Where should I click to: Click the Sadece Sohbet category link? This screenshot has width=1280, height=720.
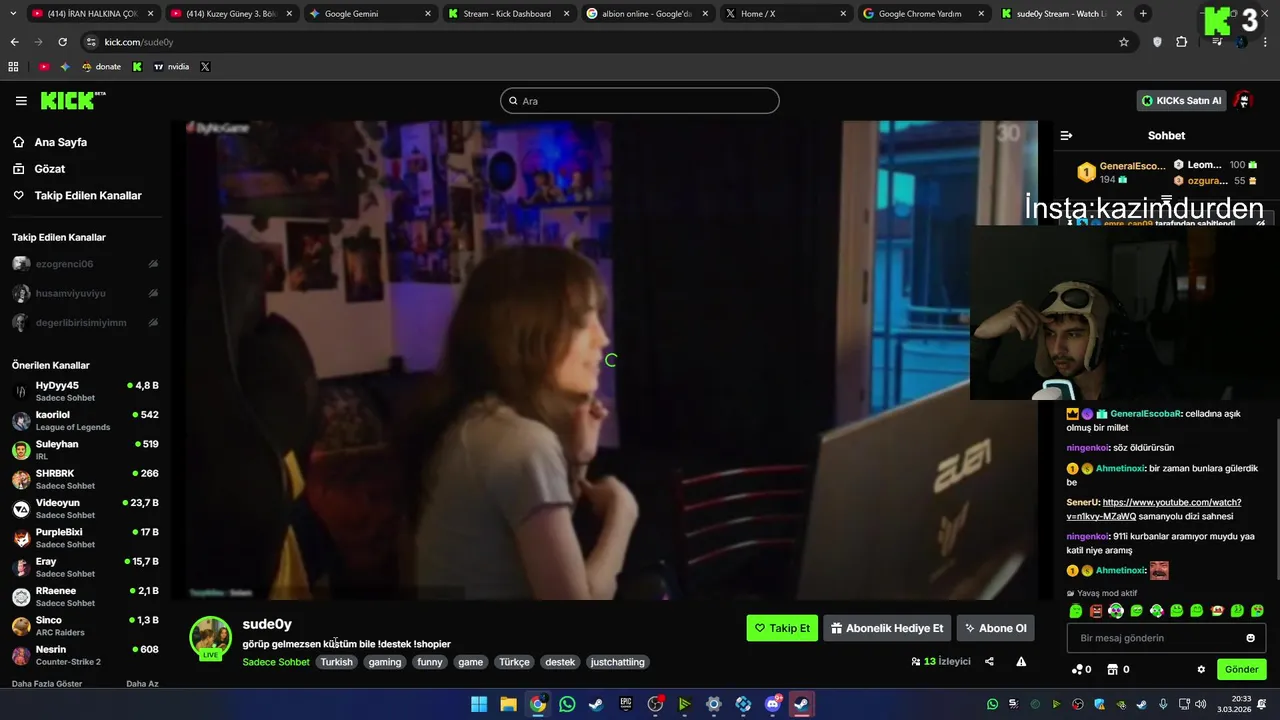point(276,662)
